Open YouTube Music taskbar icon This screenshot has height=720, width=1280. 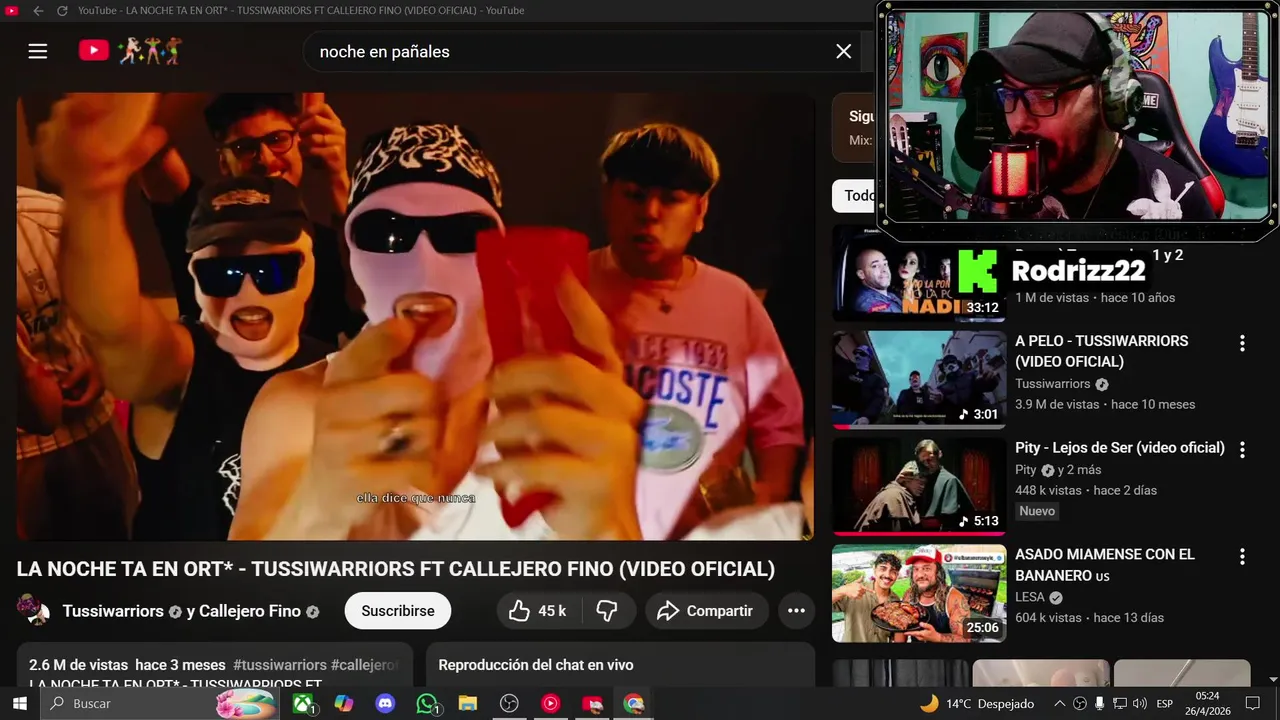[x=551, y=704]
